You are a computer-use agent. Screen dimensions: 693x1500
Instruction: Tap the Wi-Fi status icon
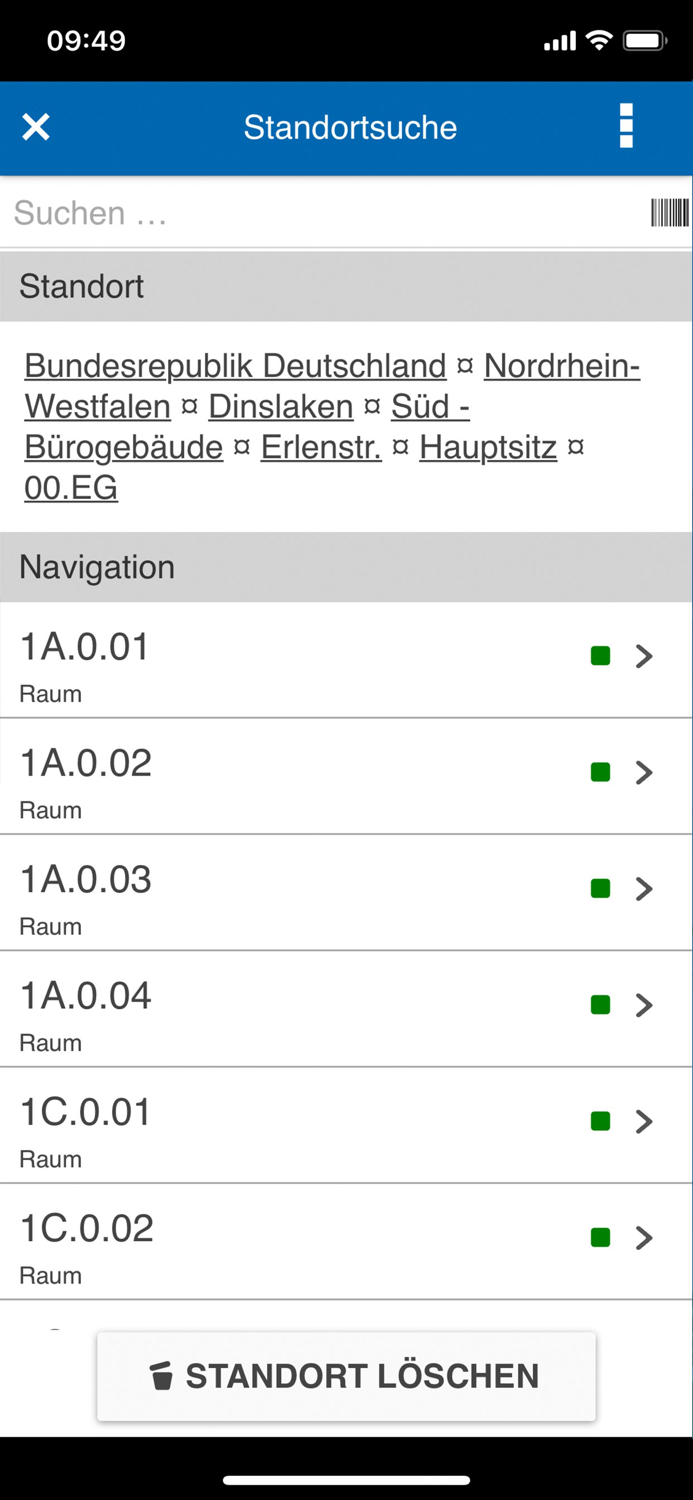coord(599,41)
